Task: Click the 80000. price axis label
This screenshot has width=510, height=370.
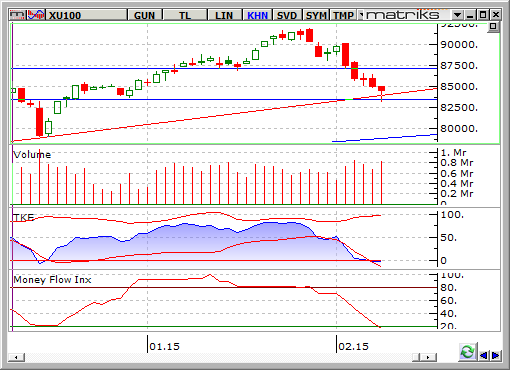Action: (x=459, y=129)
